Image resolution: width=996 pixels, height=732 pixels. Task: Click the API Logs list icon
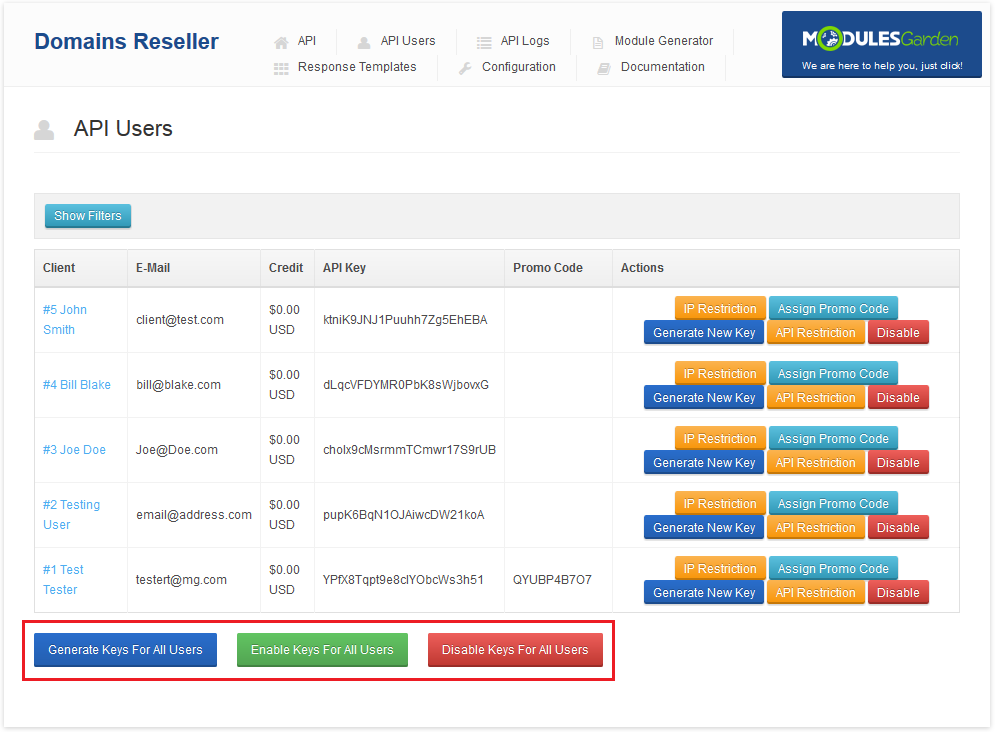(484, 43)
